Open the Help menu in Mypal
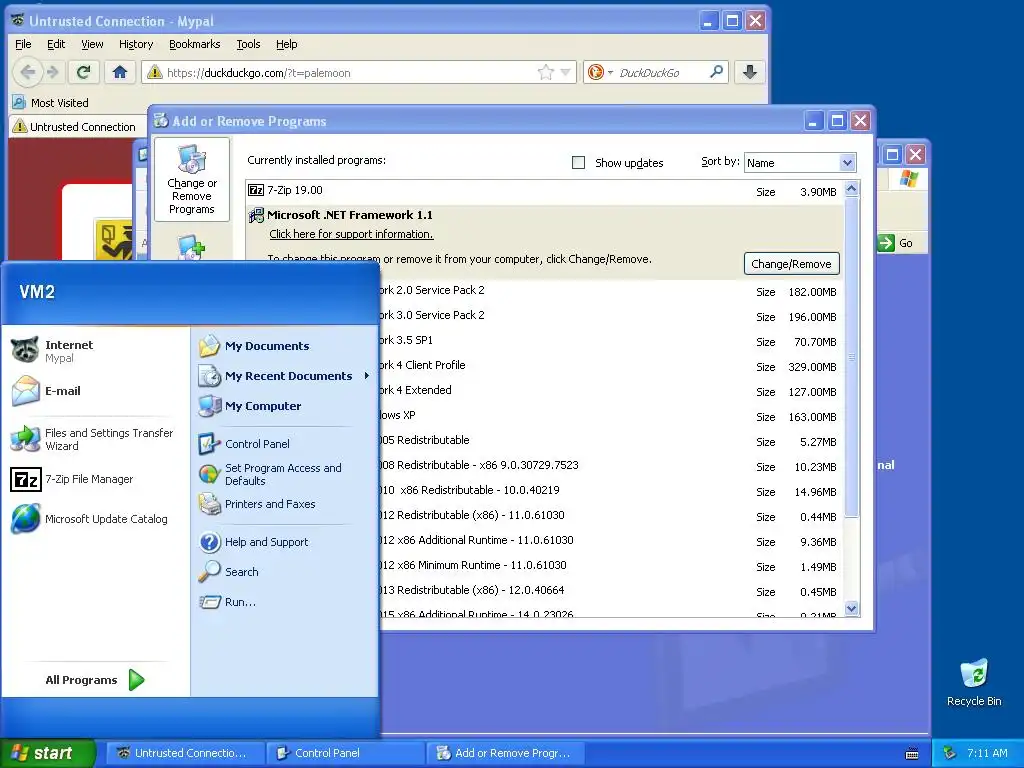 (286, 44)
